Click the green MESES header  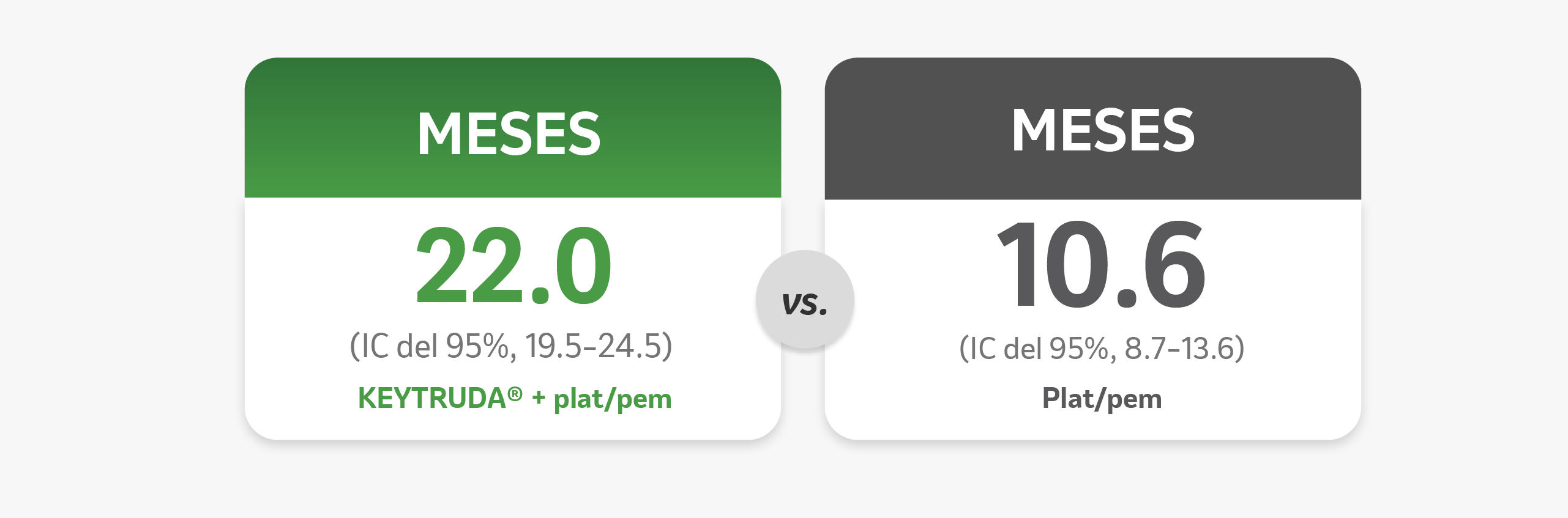pyautogui.click(x=509, y=134)
